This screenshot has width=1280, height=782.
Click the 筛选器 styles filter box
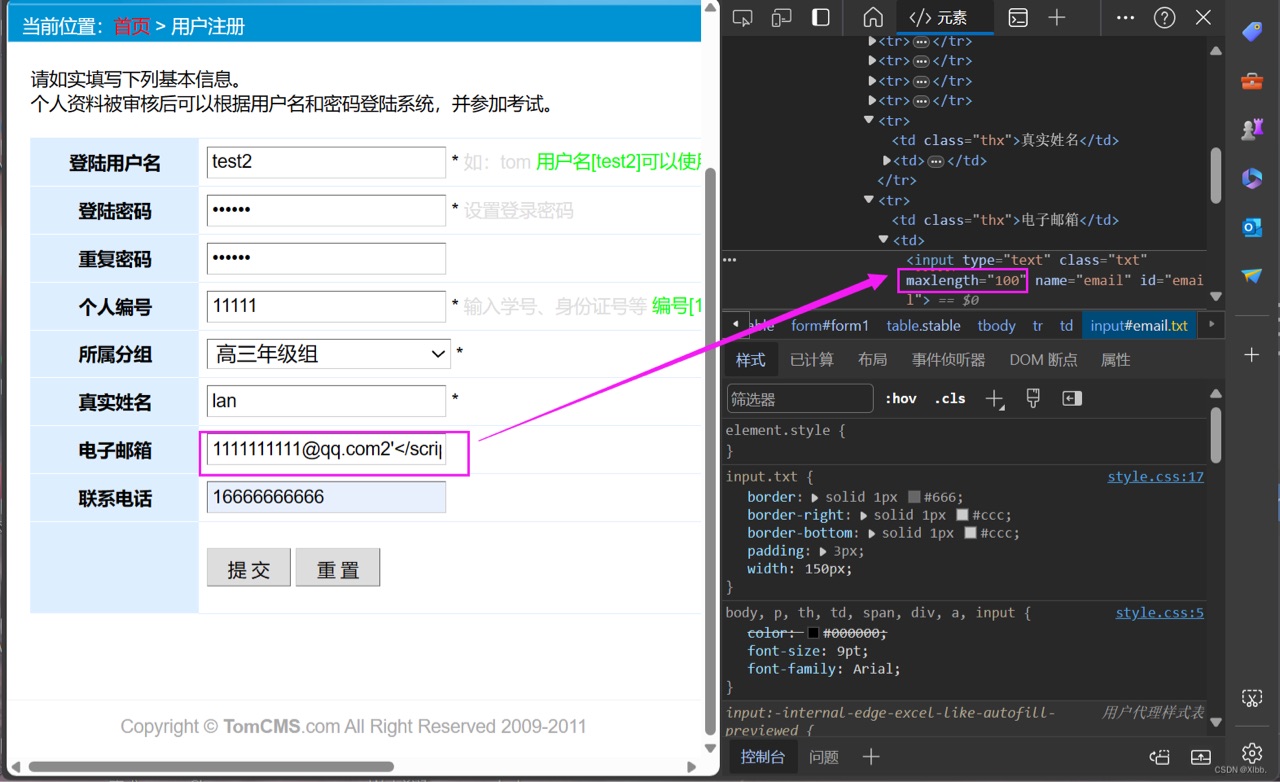point(800,399)
